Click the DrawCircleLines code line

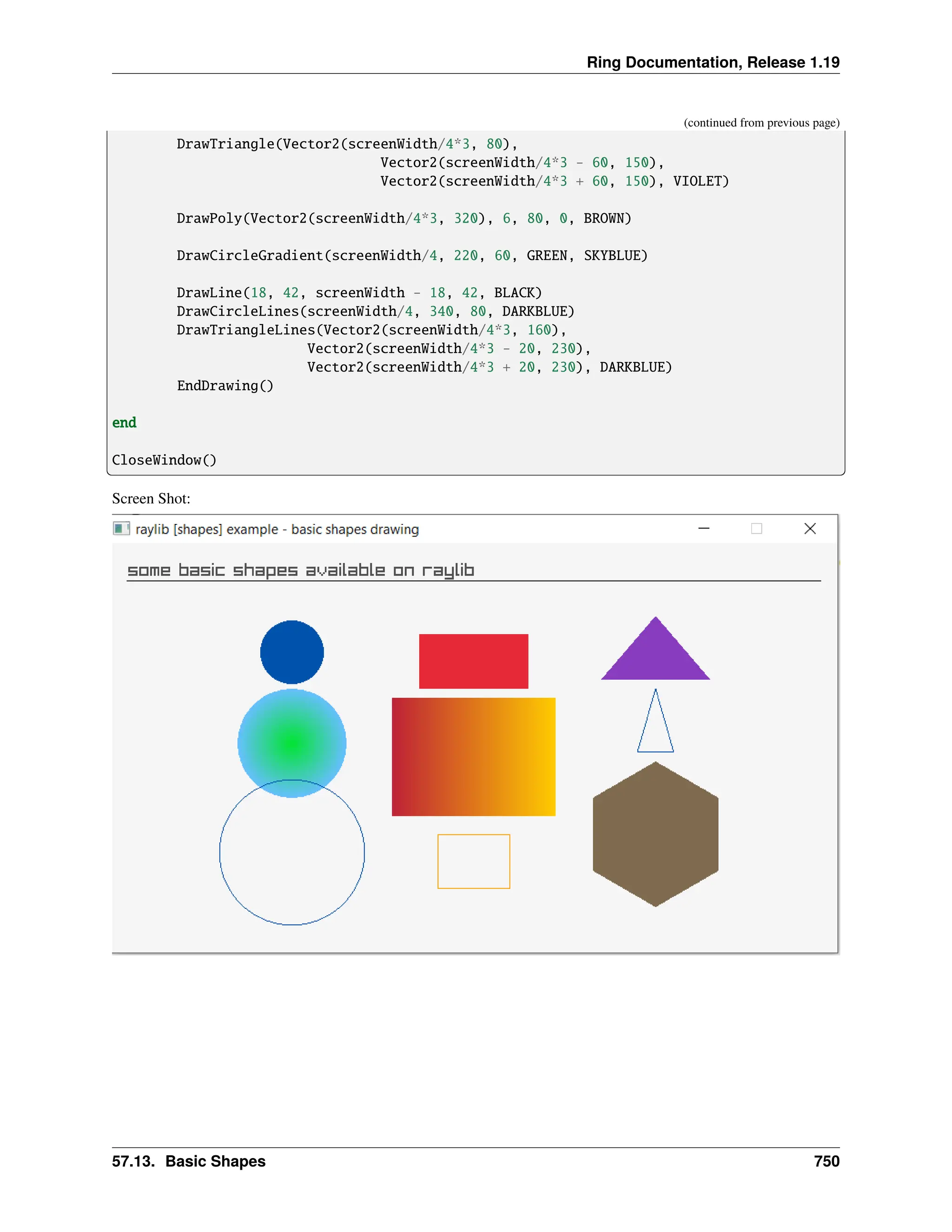(x=376, y=311)
